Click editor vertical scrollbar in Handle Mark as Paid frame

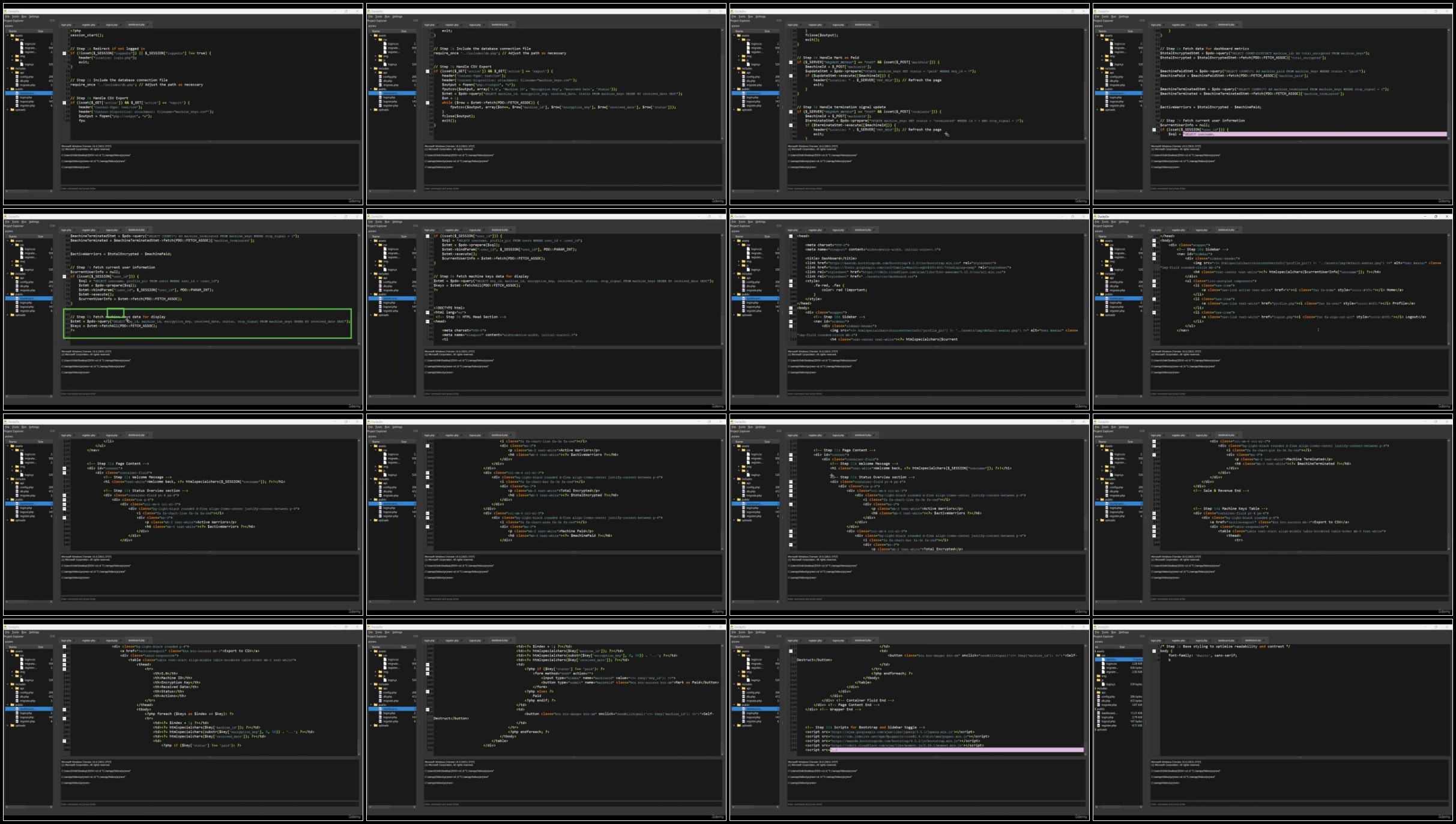(1086, 84)
